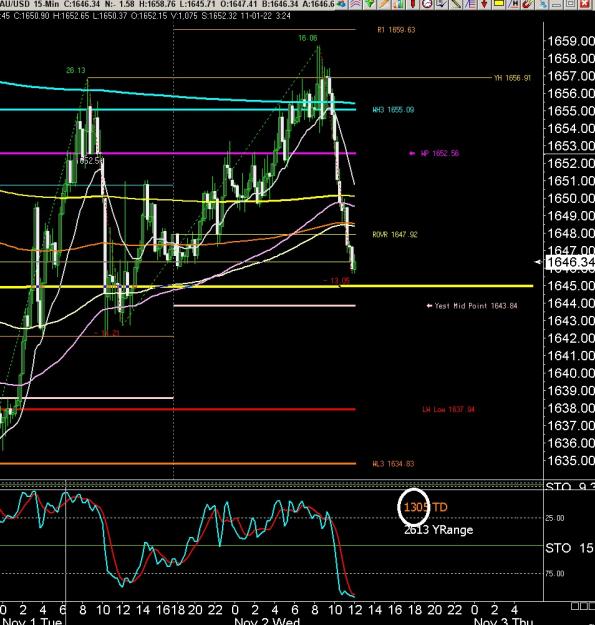Click the red clock gauge icon

(x=426, y=4)
